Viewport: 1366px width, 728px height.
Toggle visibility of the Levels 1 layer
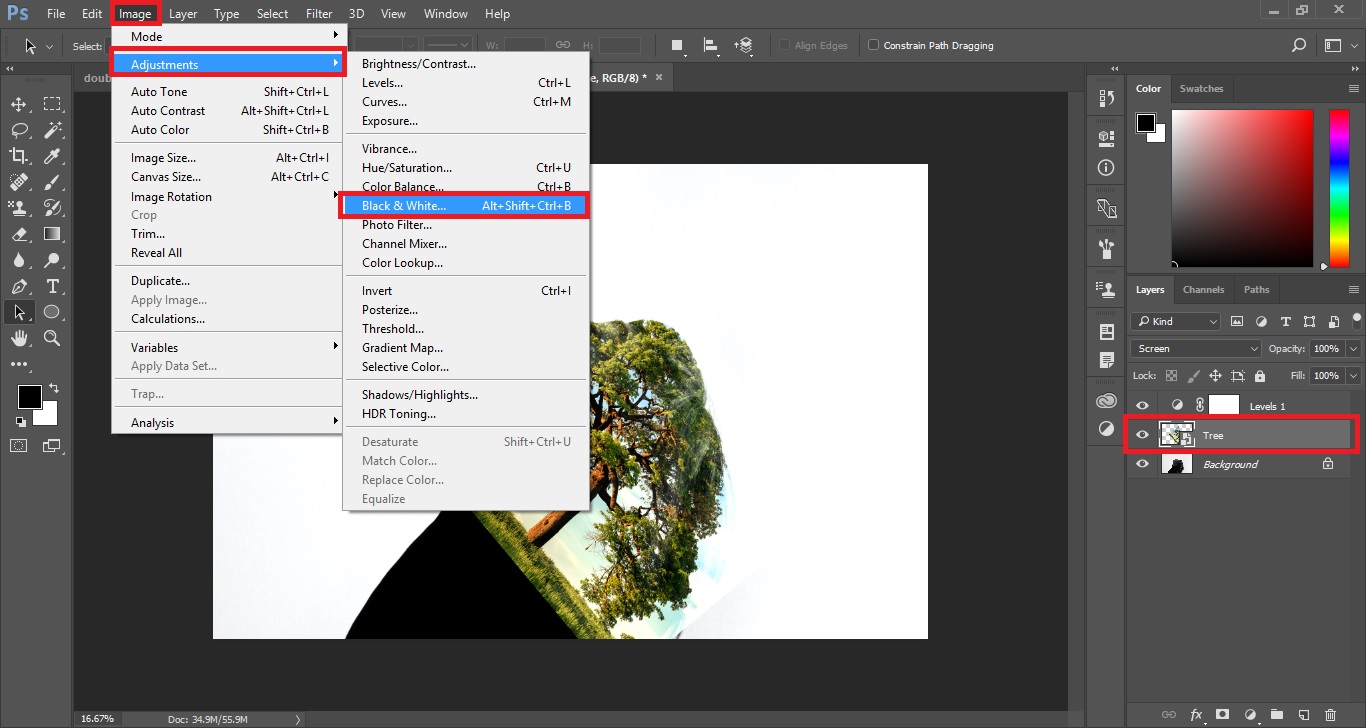click(1142, 405)
